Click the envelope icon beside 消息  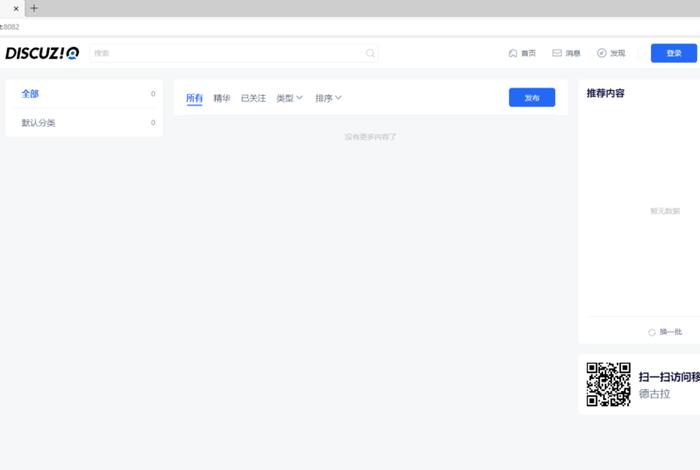[557, 53]
